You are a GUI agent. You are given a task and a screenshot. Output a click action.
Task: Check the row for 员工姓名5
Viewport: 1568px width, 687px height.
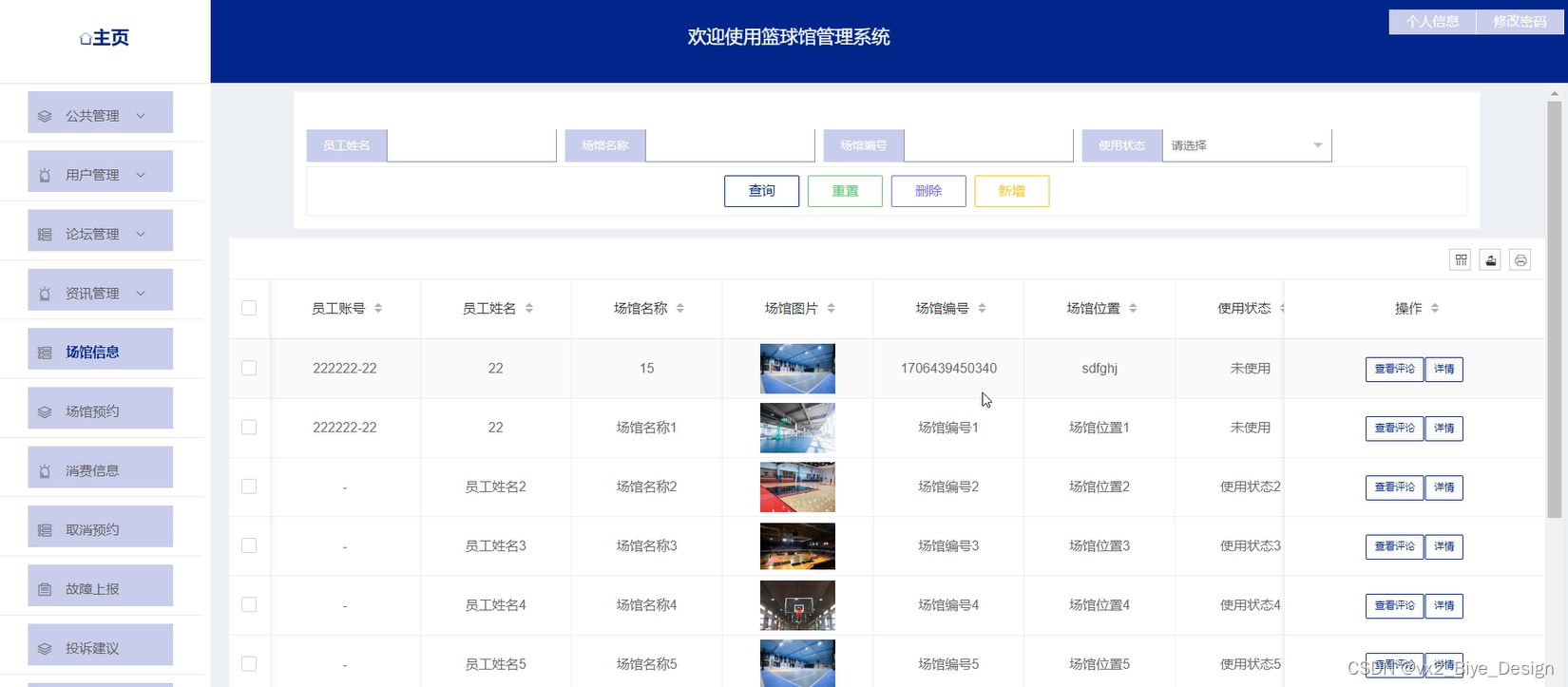(x=249, y=663)
